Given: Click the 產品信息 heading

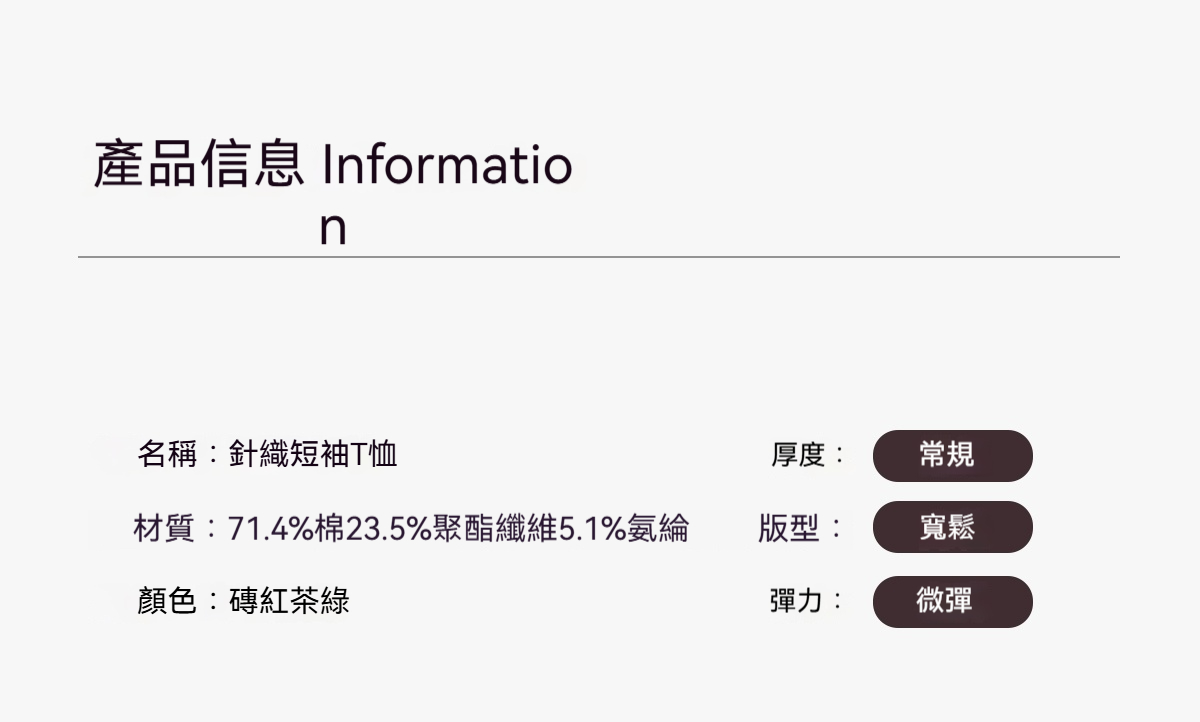Looking at the screenshot, I should (x=198, y=166).
